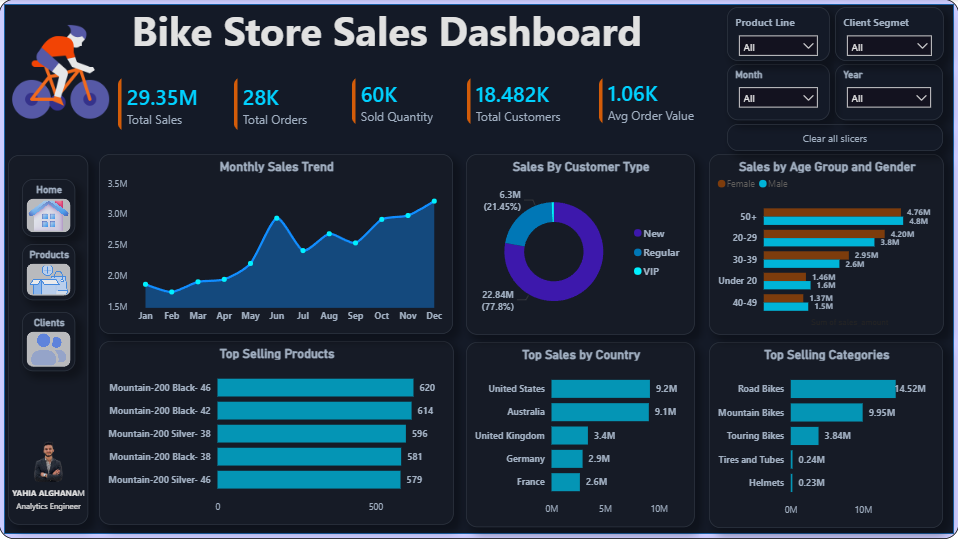Toggle the Female legend marker
This screenshot has width=958, height=539.
[x=722, y=184]
